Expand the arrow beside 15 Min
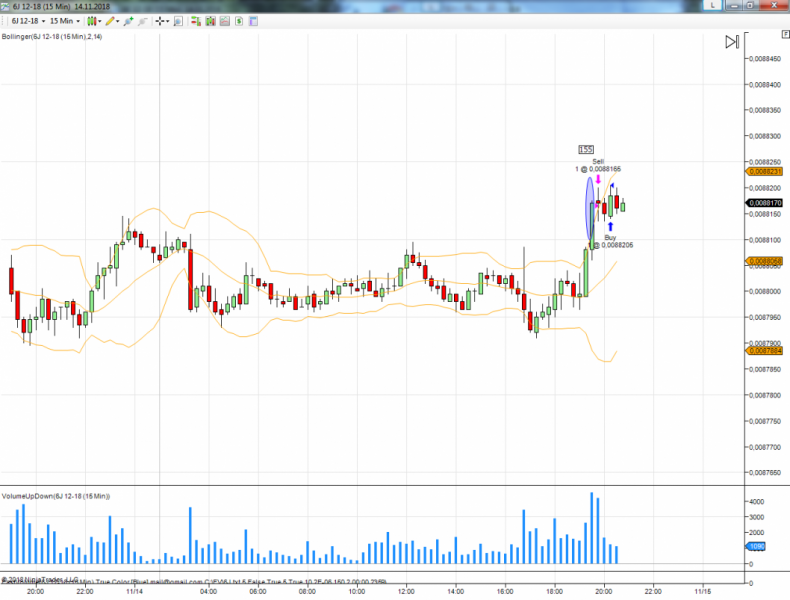This screenshot has height=600, width=790. 78,21
